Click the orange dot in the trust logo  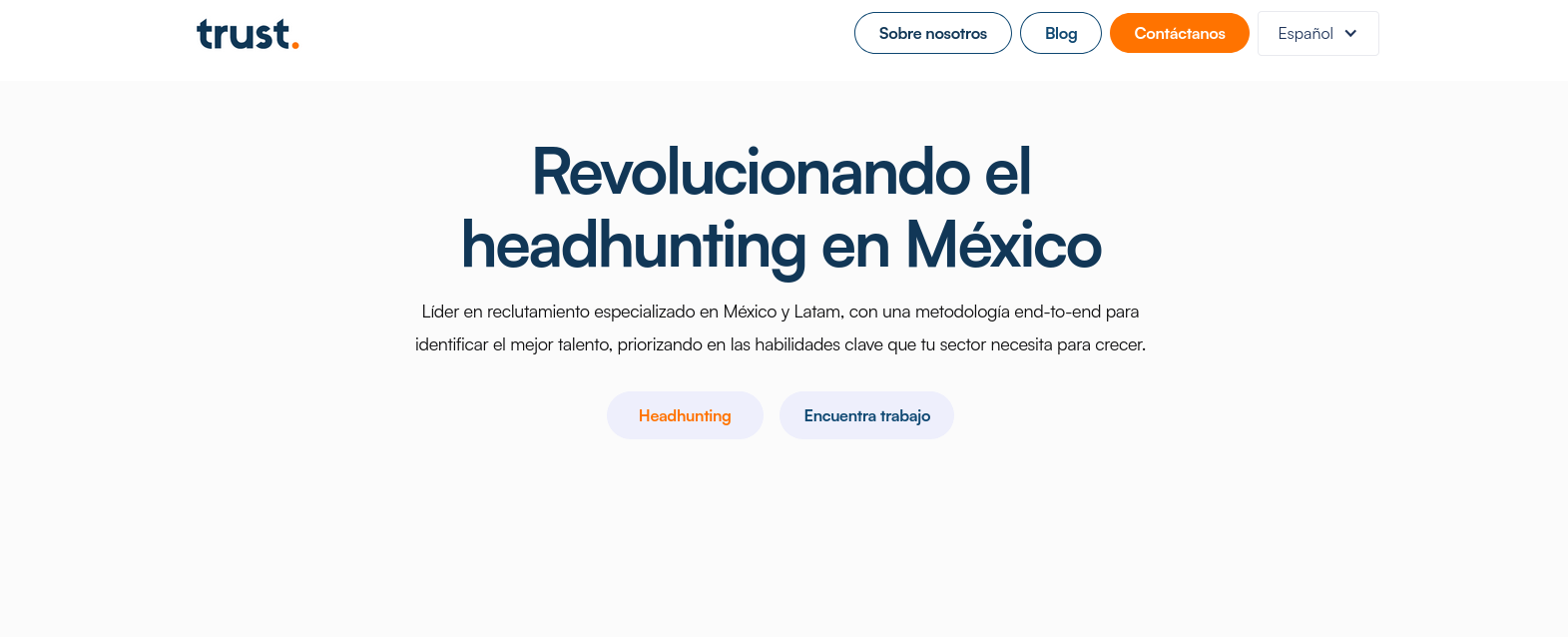(294, 44)
